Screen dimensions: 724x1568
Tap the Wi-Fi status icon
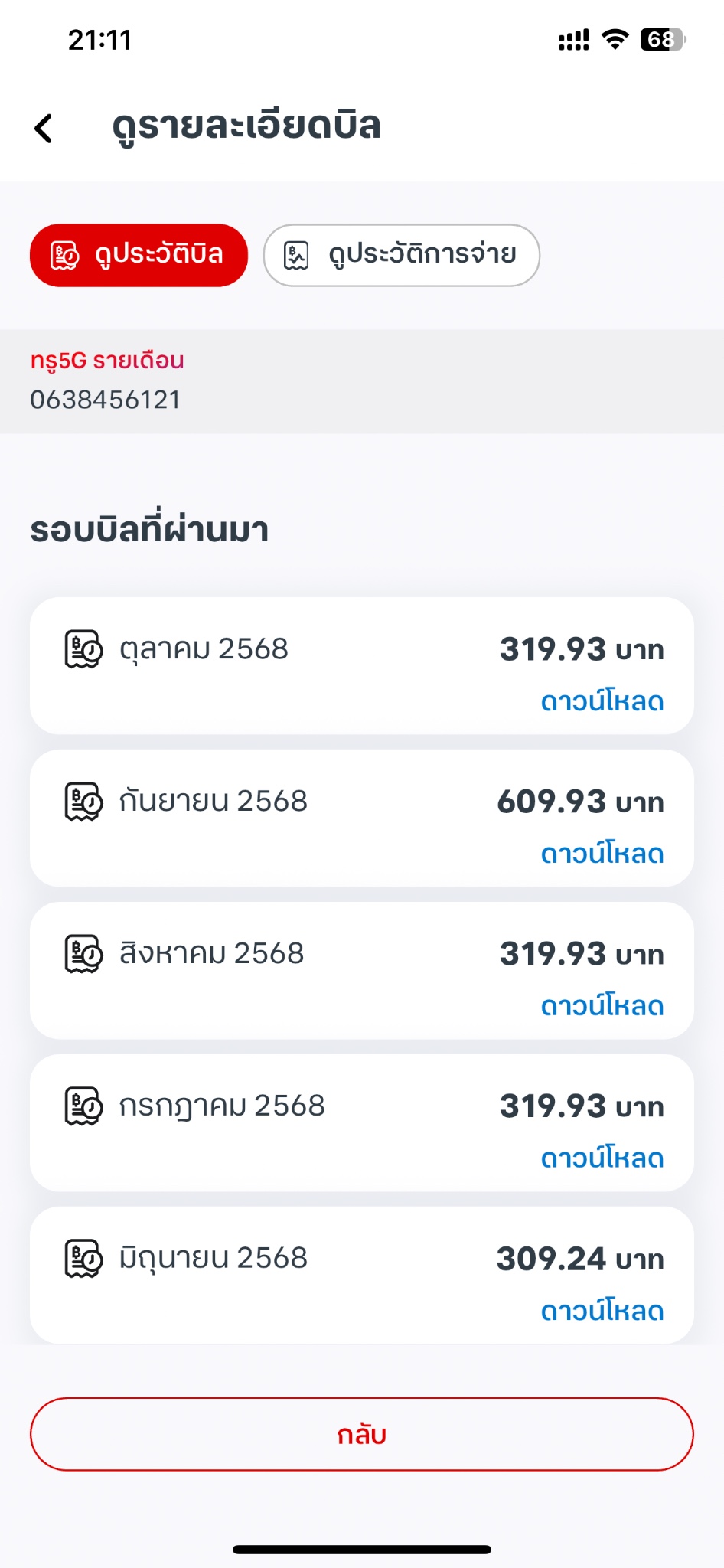coord(615,39)
